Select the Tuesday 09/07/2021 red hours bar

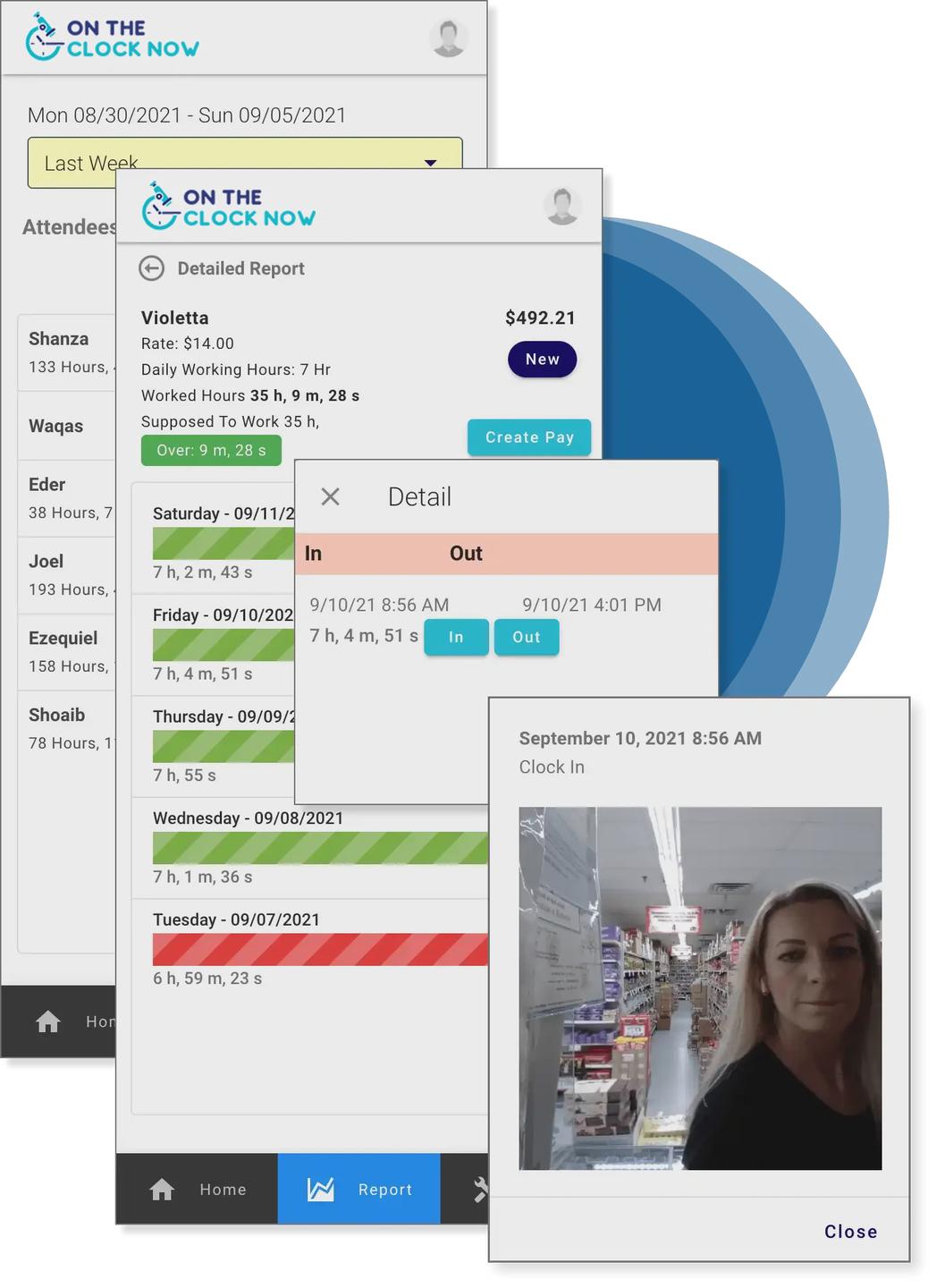tap(320, 949)
